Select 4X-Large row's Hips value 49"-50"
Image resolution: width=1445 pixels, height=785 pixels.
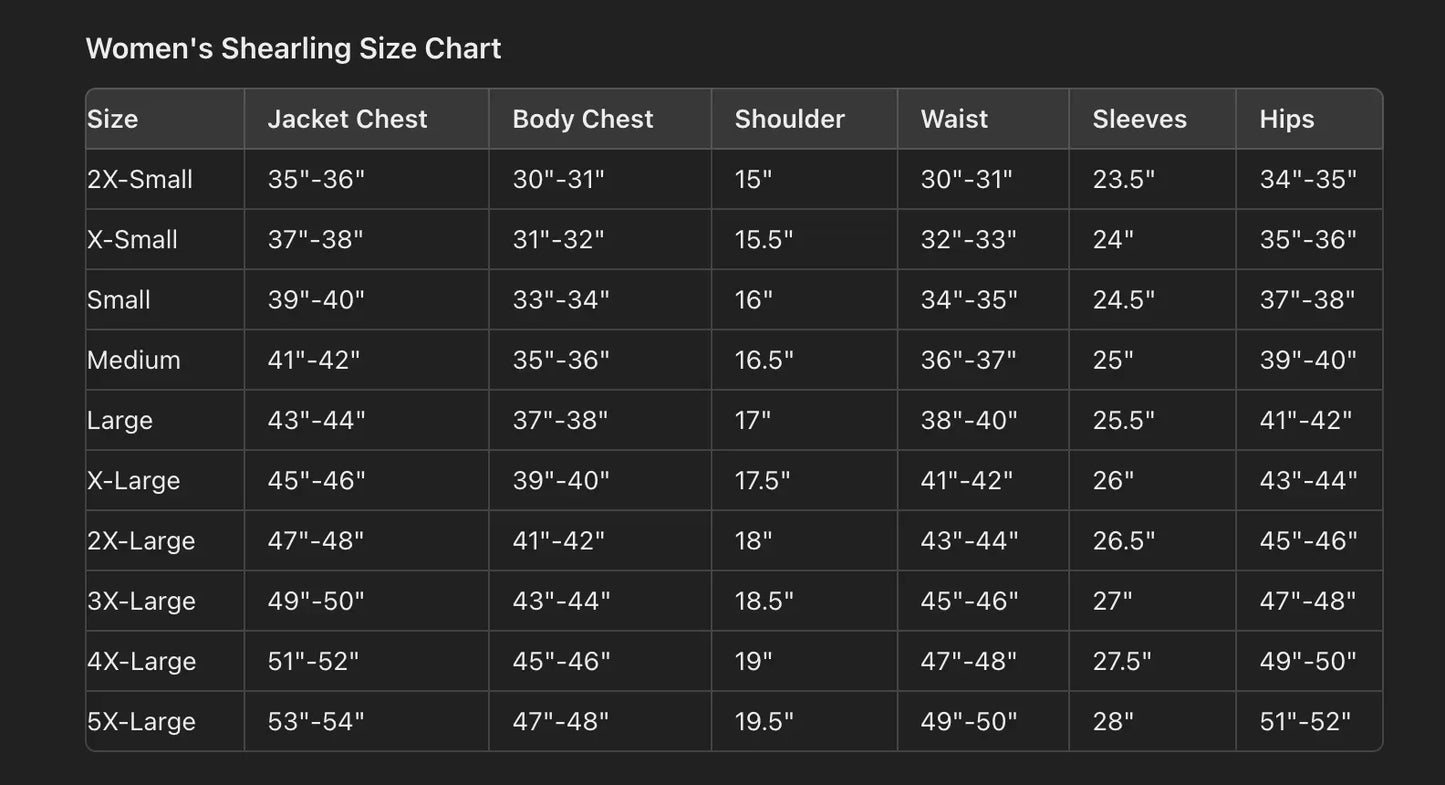(1307, 661)
